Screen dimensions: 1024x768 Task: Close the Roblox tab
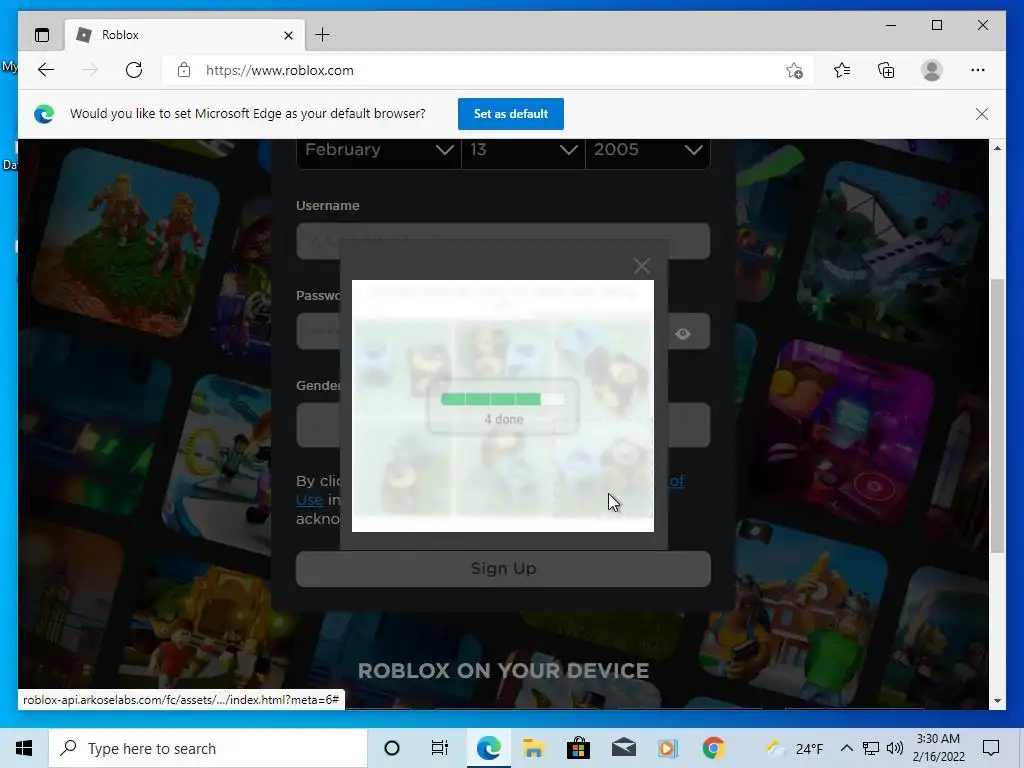[x=288, y=35]
